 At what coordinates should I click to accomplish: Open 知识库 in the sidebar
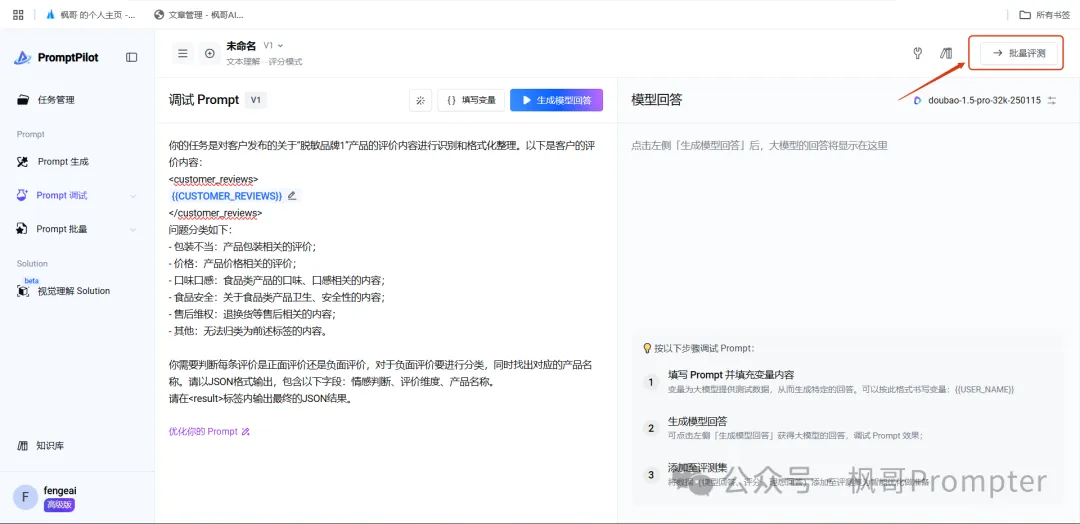(50, 446)
